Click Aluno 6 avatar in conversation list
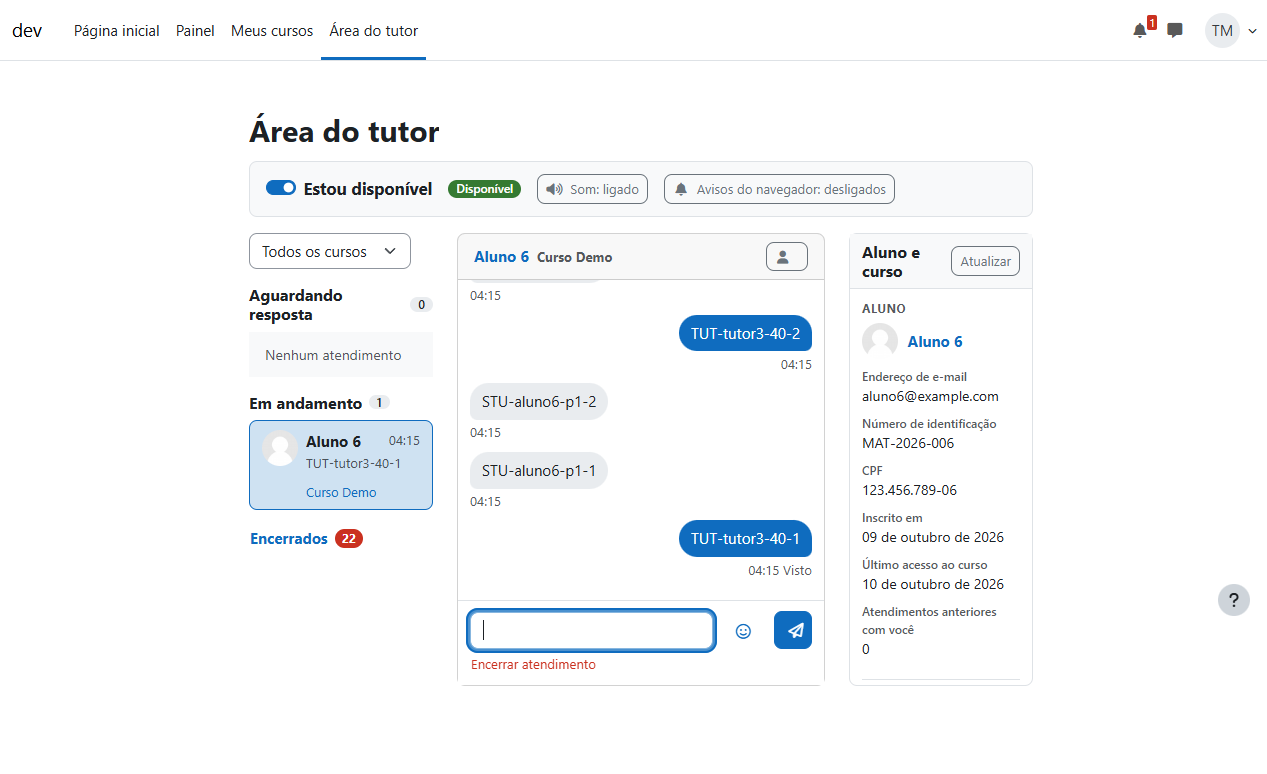The image size is (1267, 774). coord(280,448)
